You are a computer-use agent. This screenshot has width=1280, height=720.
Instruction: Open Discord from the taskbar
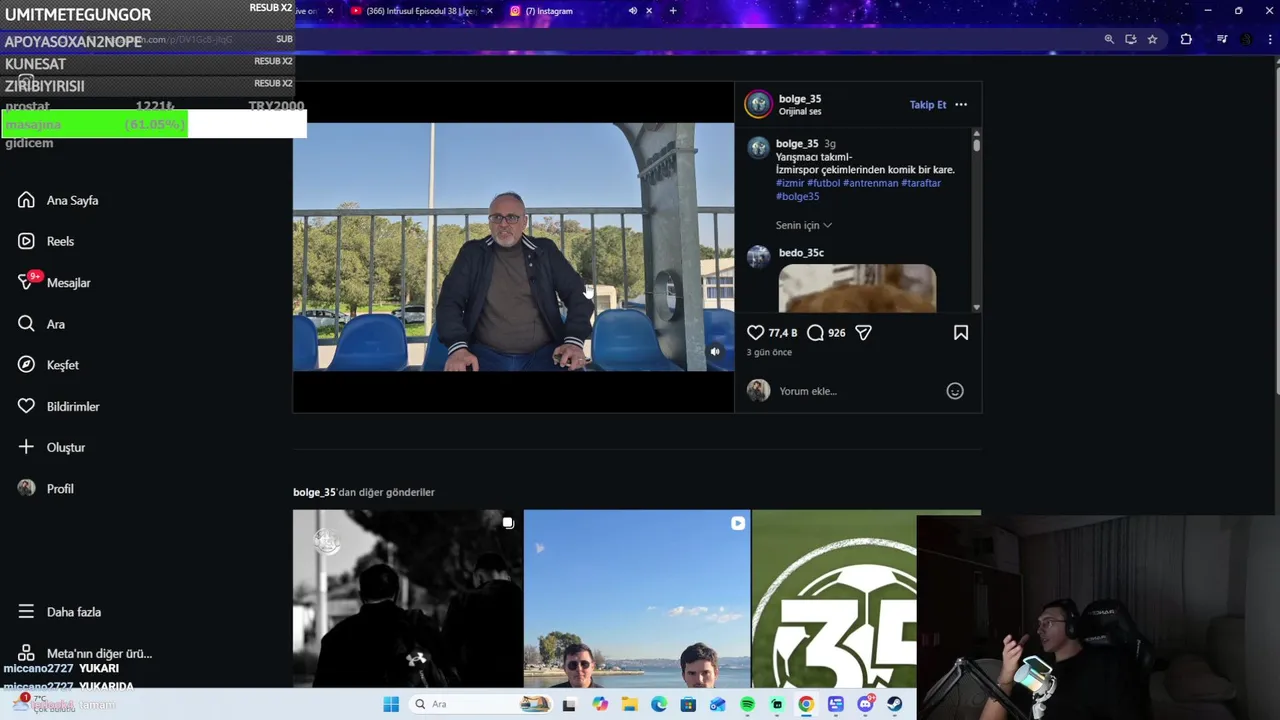(x=865, y=704)
